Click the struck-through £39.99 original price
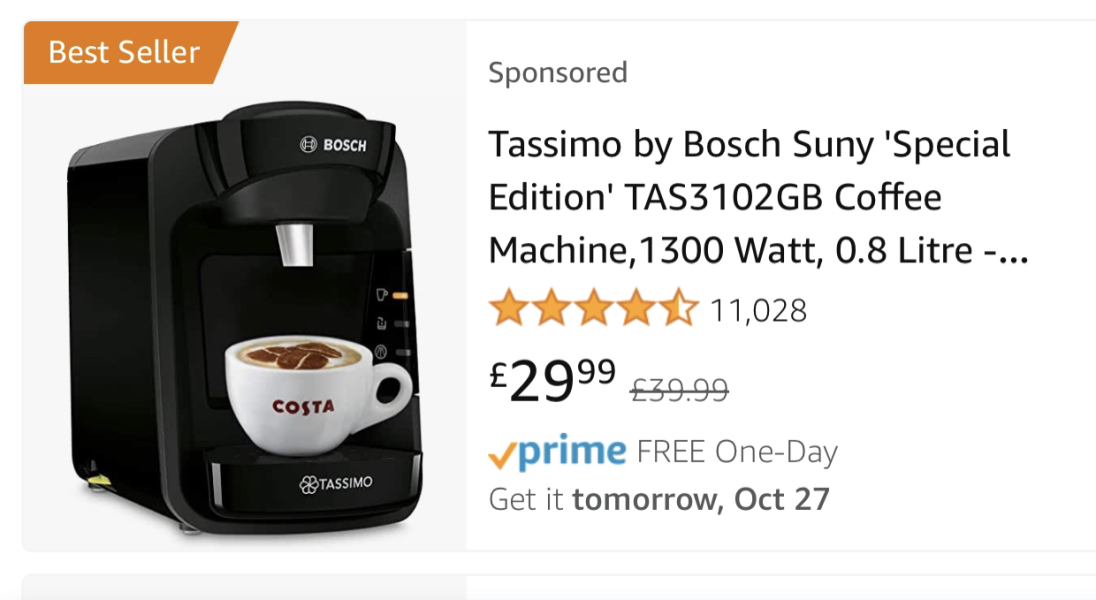The width and height of the screenshot is (1096, 600). click(x=678, y=389)
